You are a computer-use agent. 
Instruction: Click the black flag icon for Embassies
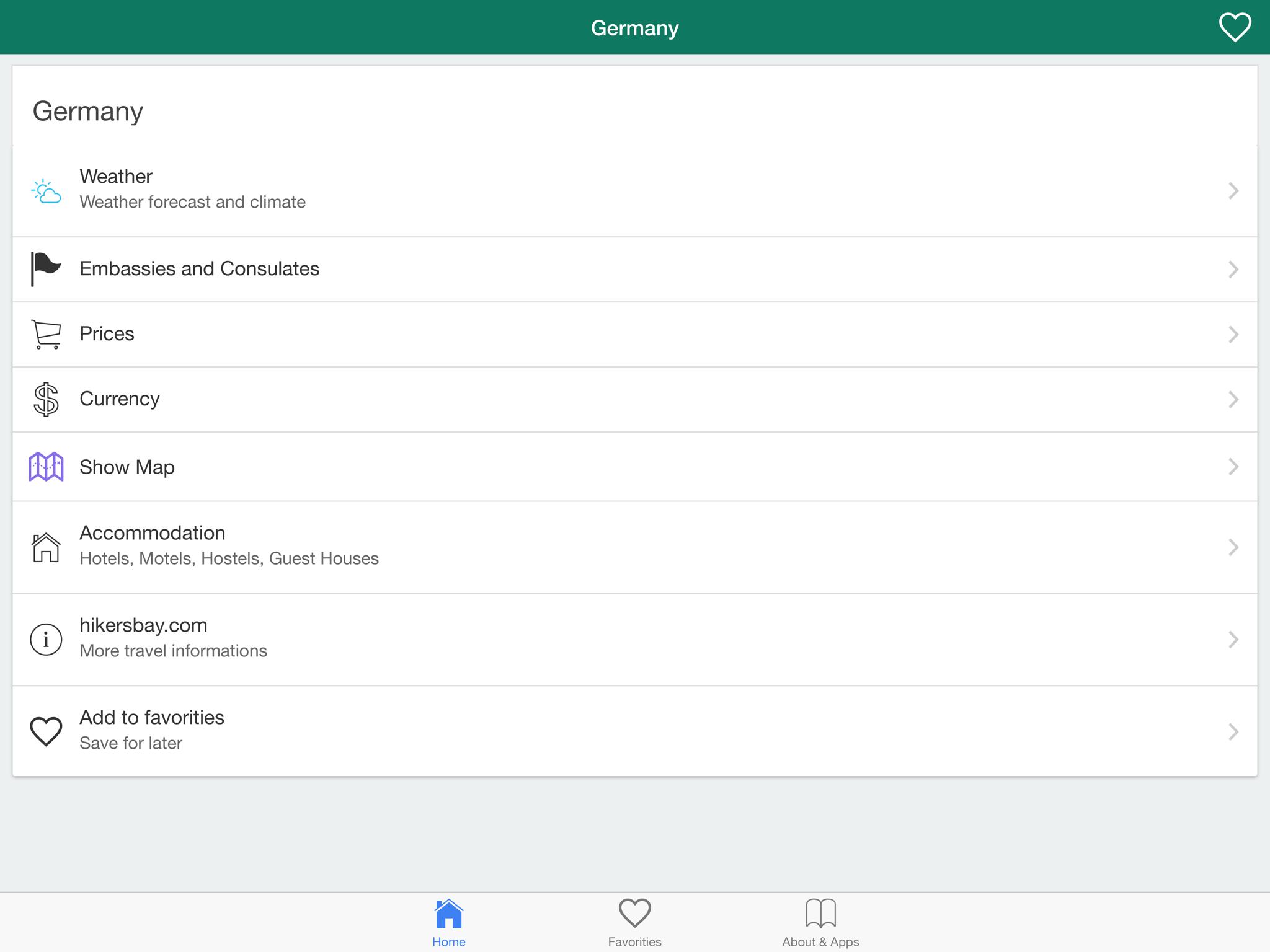46,269
